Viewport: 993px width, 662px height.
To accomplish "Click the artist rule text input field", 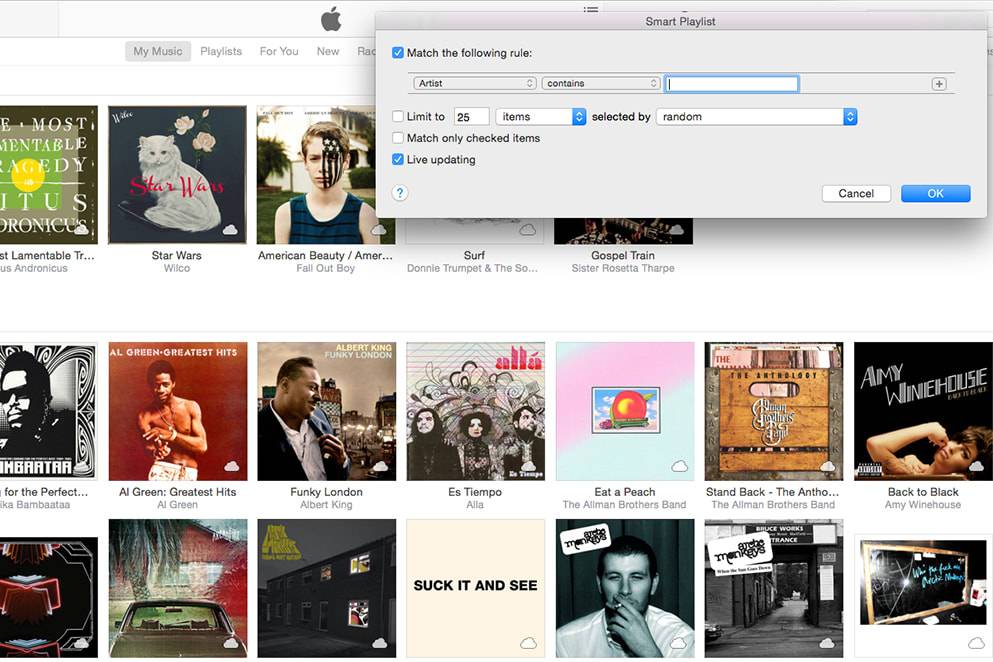I will point(731,84).
